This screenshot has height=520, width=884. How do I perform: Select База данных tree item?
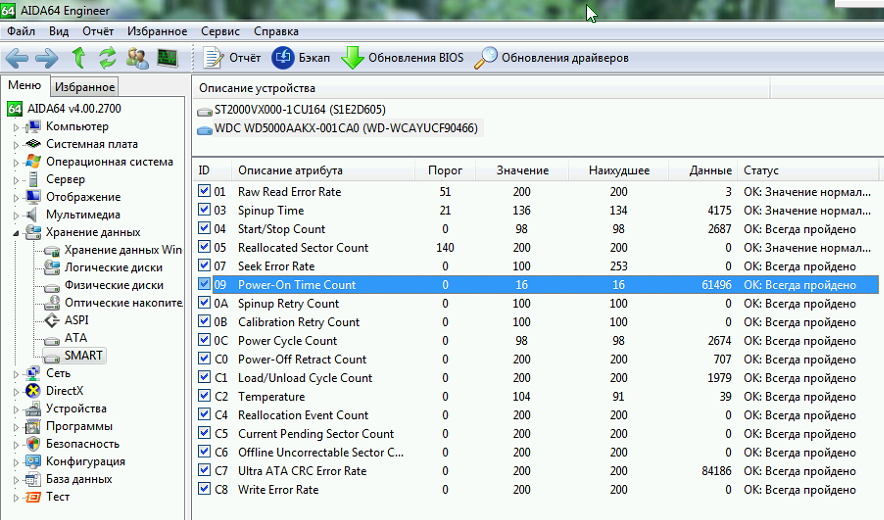point(79,479)
